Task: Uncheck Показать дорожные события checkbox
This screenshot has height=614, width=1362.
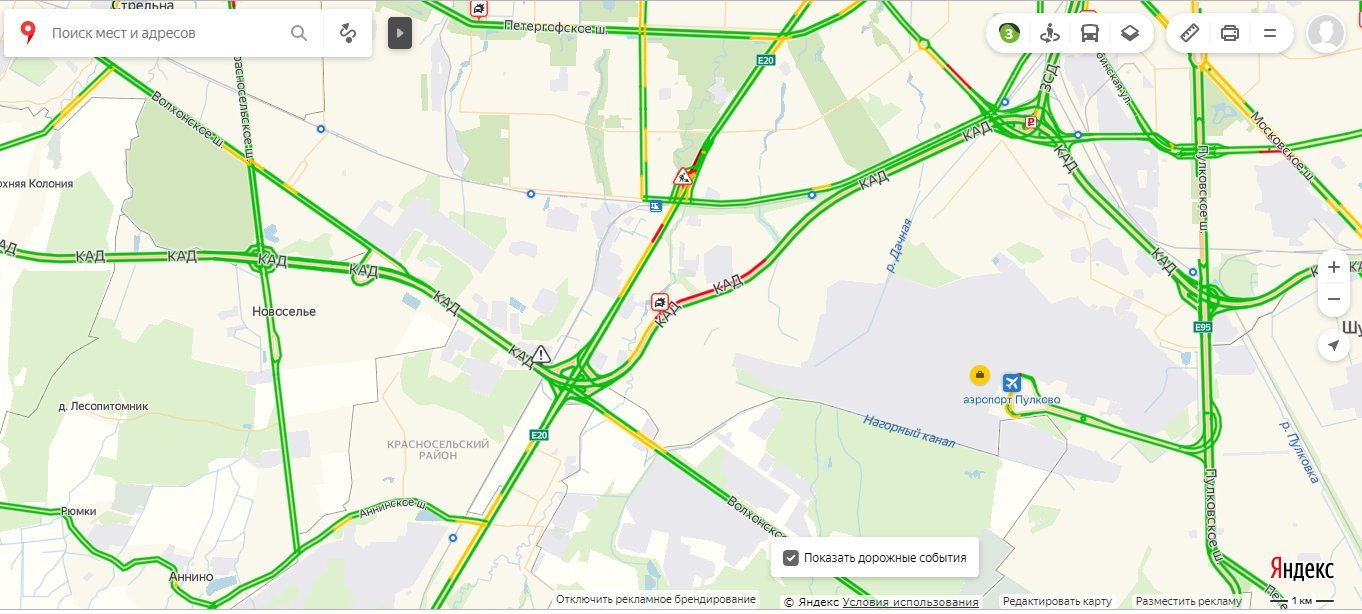Action: coord(791,558)
